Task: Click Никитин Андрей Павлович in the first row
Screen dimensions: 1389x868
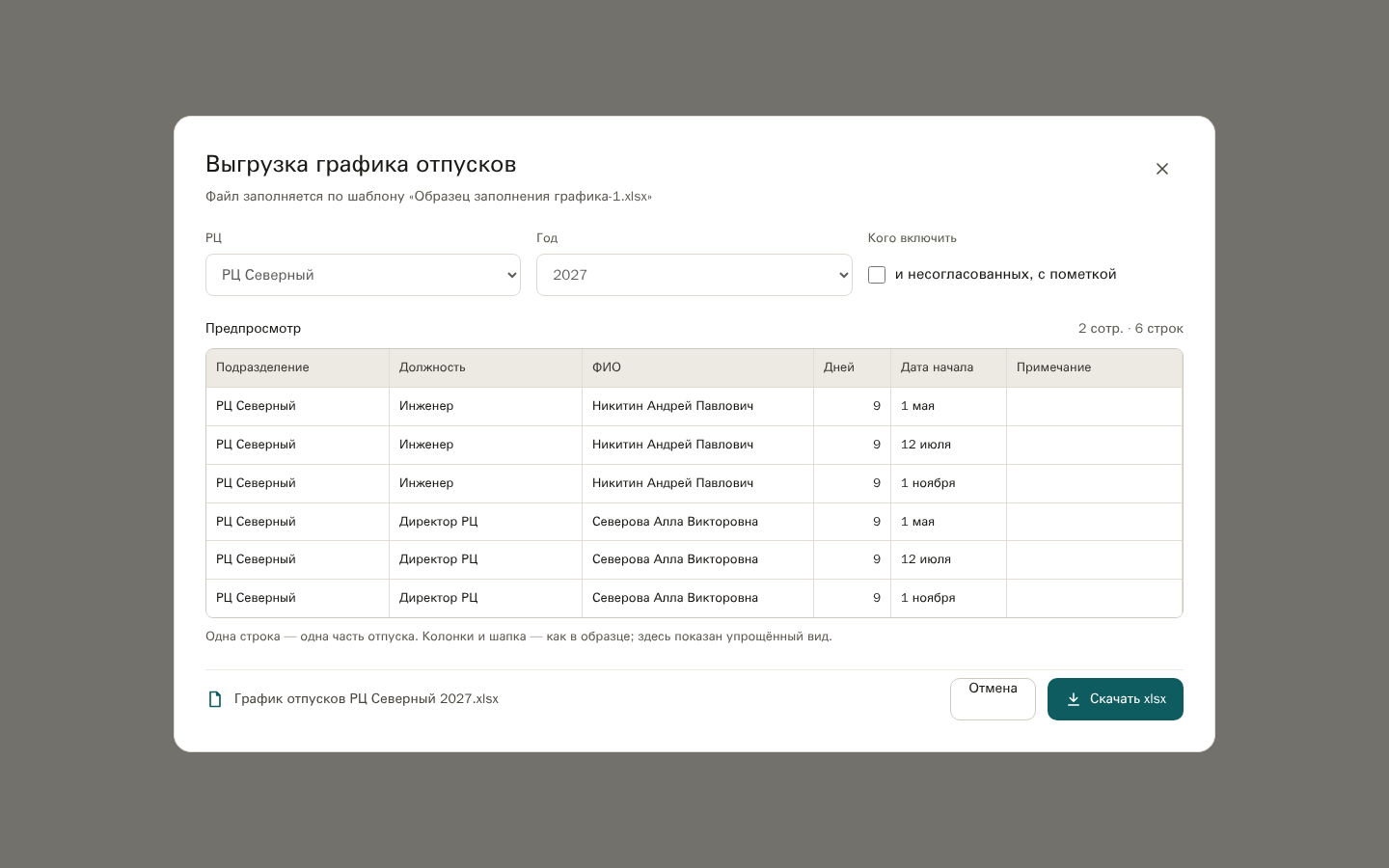Action: [672, 406]
